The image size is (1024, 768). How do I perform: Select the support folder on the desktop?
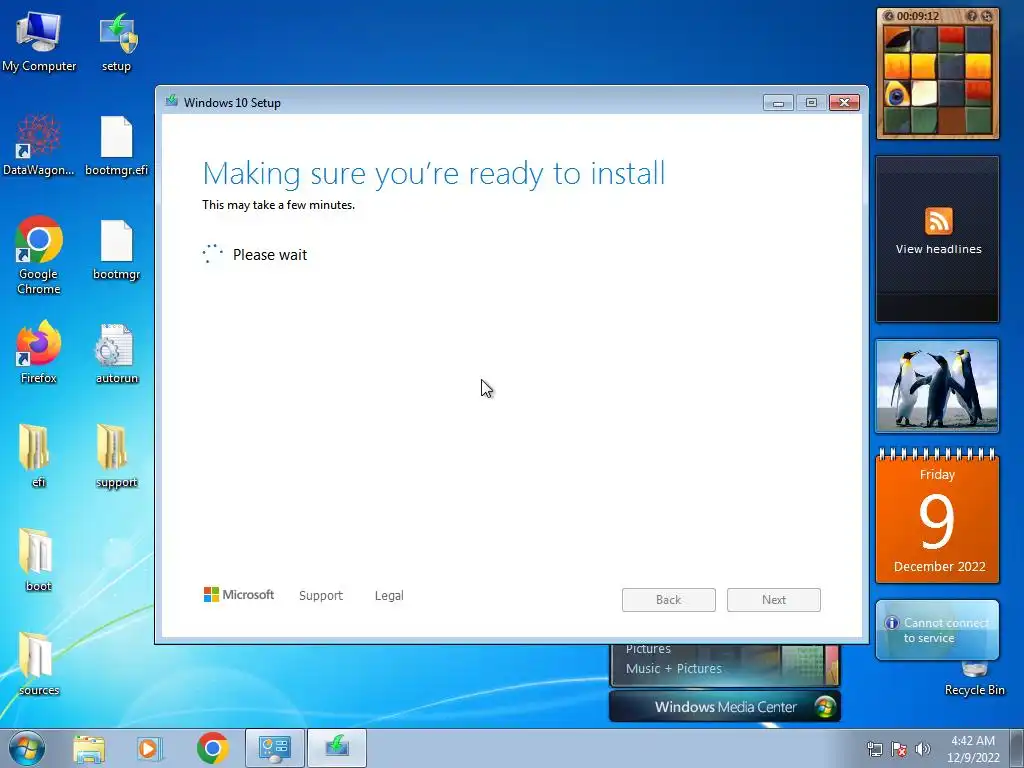coord(116,455)
